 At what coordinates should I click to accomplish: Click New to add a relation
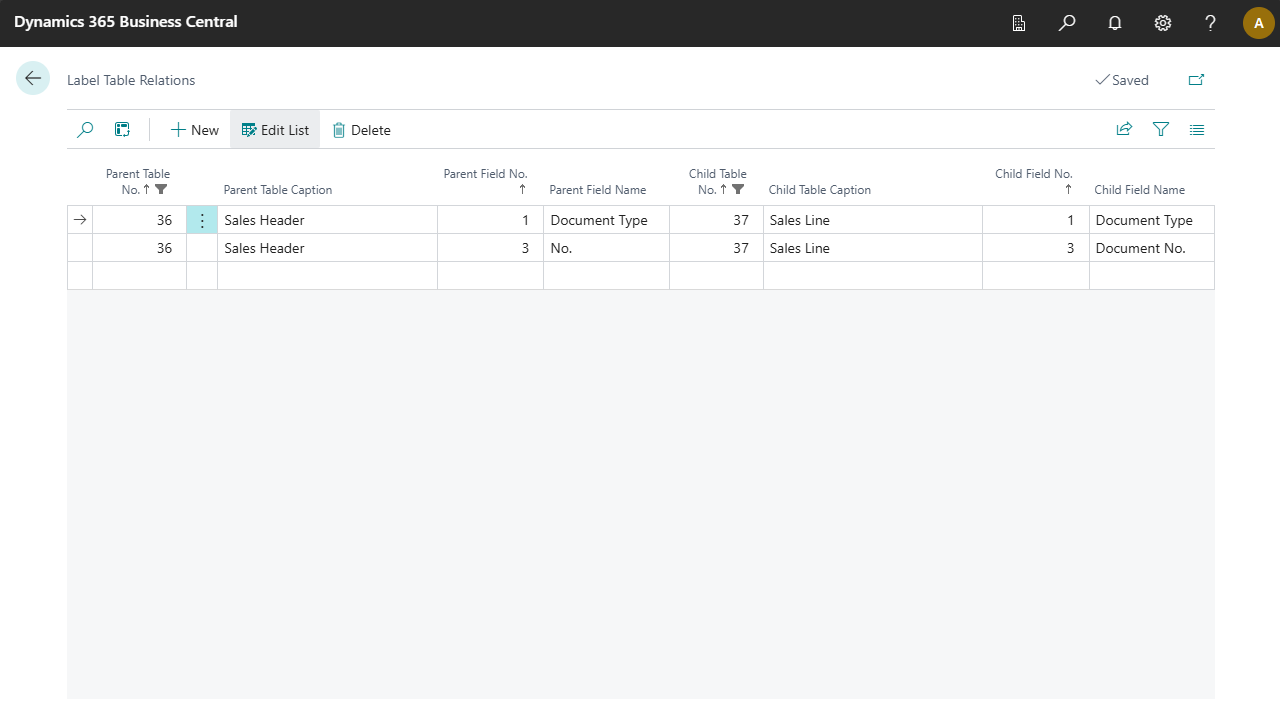point(194,130)
